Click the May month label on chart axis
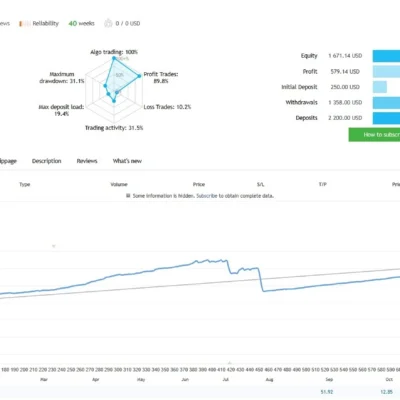Screen dimensions: 400x400 [141, 380]
